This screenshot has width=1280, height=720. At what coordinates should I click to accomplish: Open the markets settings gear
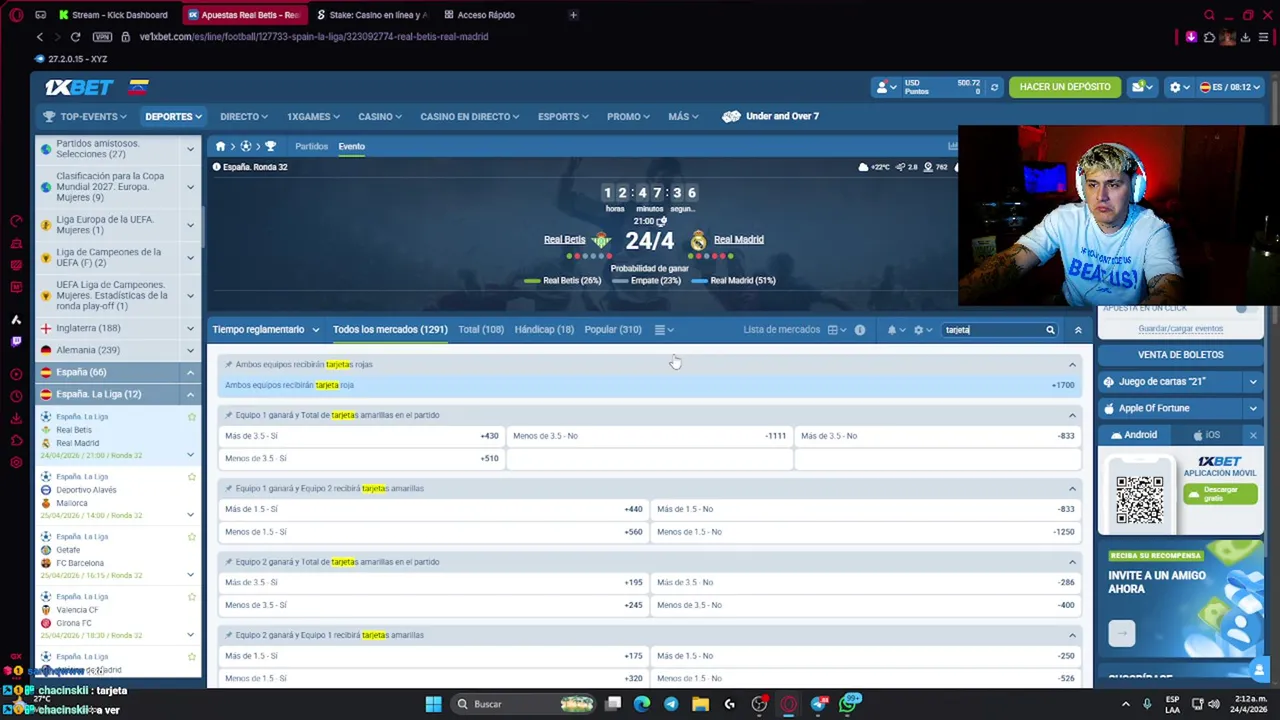[921, 330]
